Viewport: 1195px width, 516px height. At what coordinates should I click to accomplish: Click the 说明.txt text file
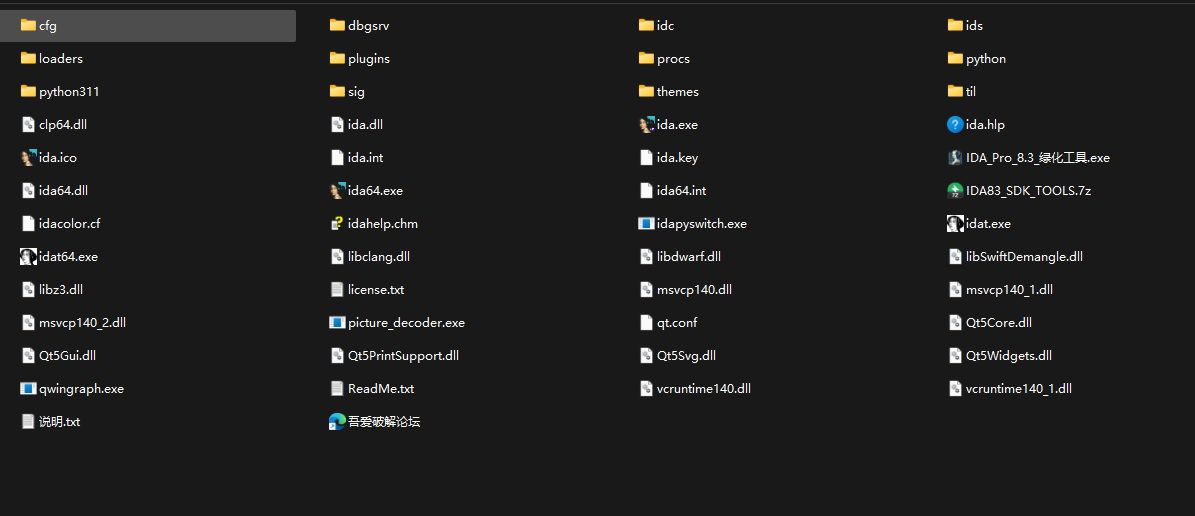[x=50, y=421]
